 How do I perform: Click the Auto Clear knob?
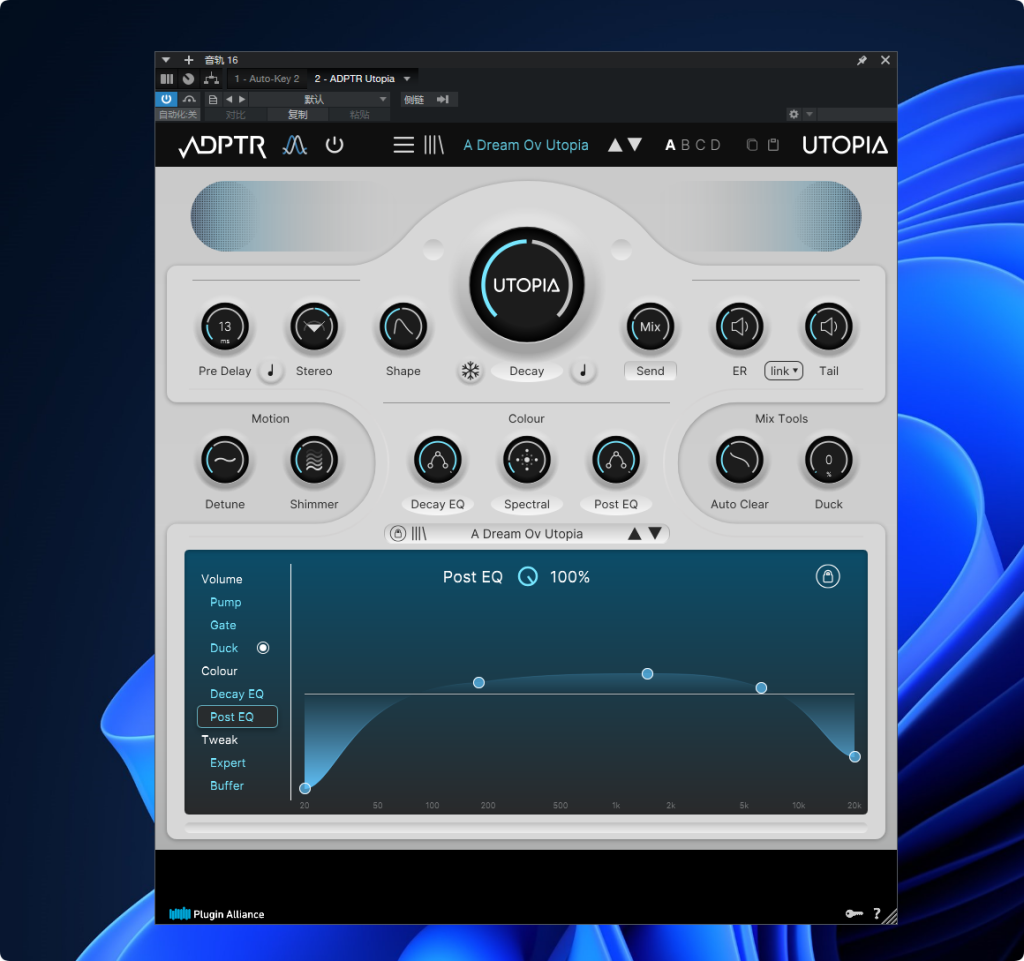(x=739, y=460)
